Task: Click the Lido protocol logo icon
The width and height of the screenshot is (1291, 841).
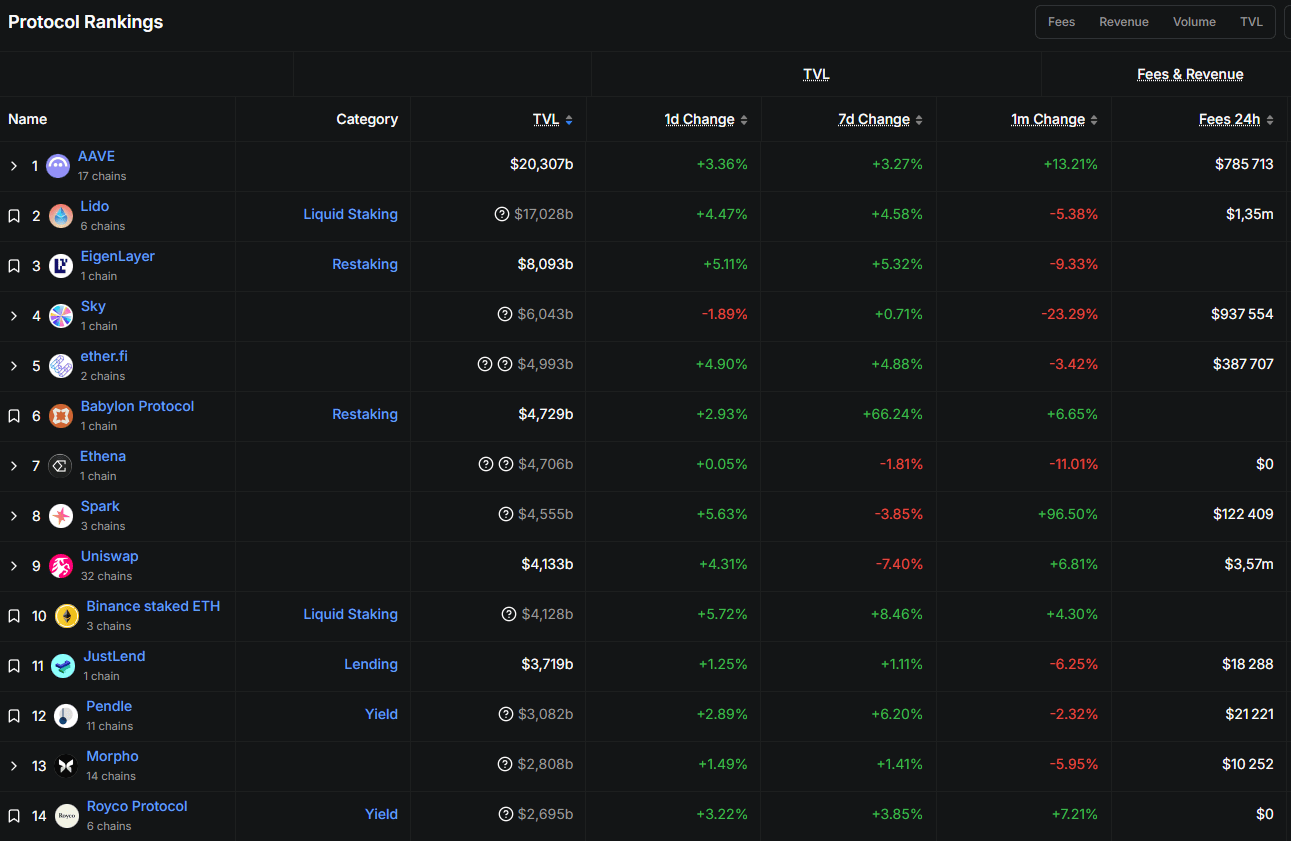Action: pyautogui.click(x=61, y=216)
